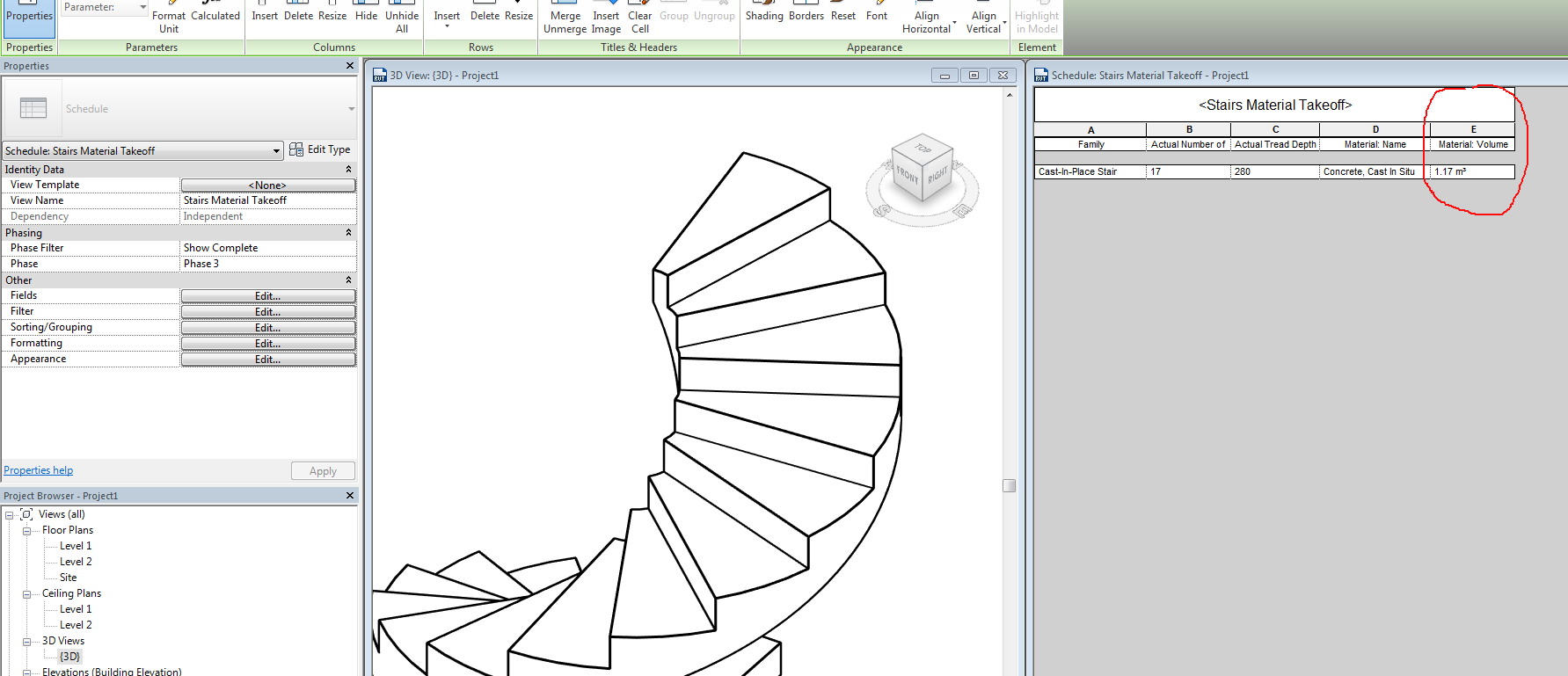This screenshot has width=1568, height=676.
Task: Click Edit button for Filter
Action: [268, 312]
